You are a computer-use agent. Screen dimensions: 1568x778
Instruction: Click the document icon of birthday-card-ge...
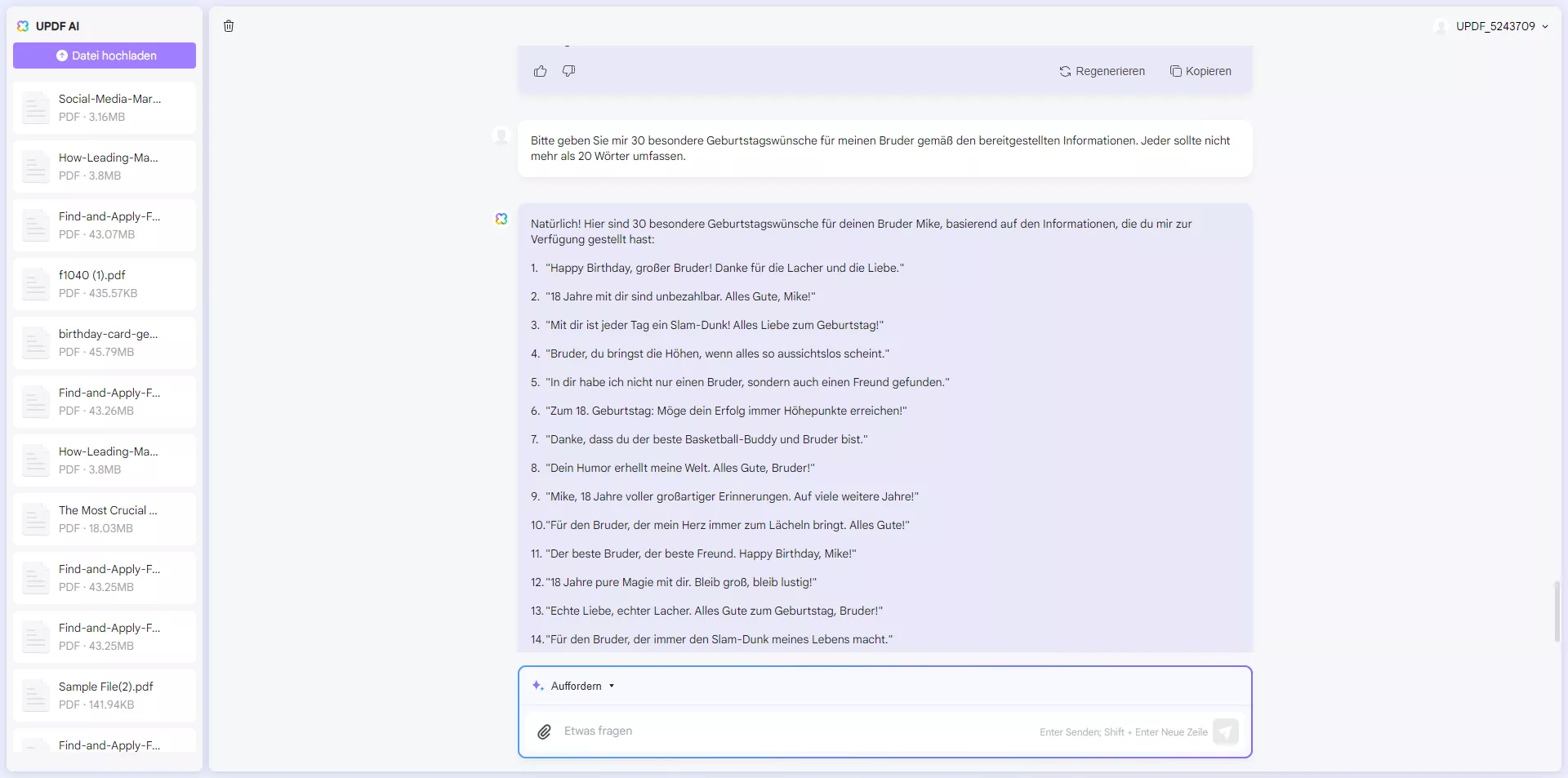tap(36, 343)
